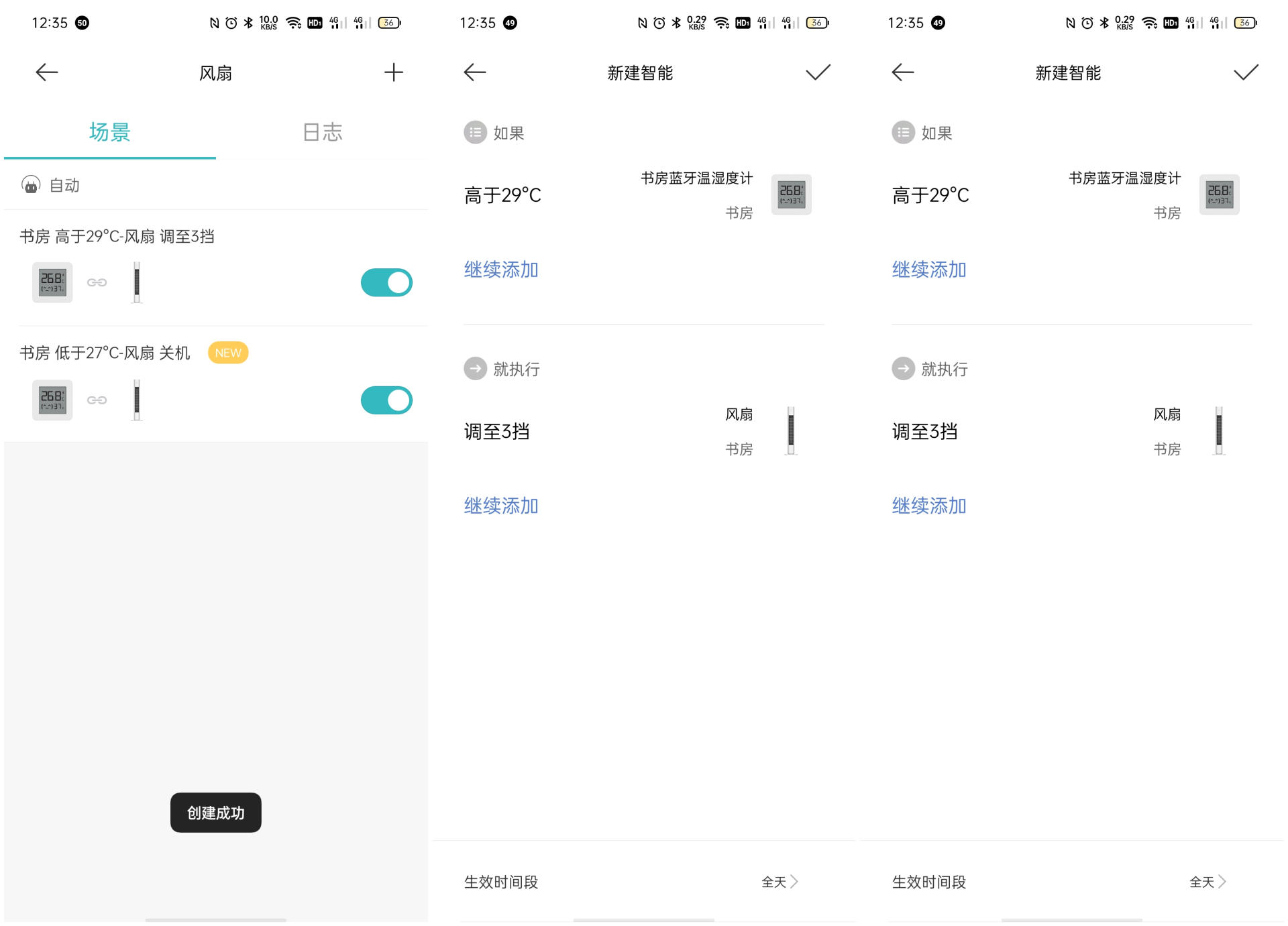The width and height of the screenshot is (1288, 926).
Task: Confirm with the checkmark in the middle screen
Action: coord(818,72)
